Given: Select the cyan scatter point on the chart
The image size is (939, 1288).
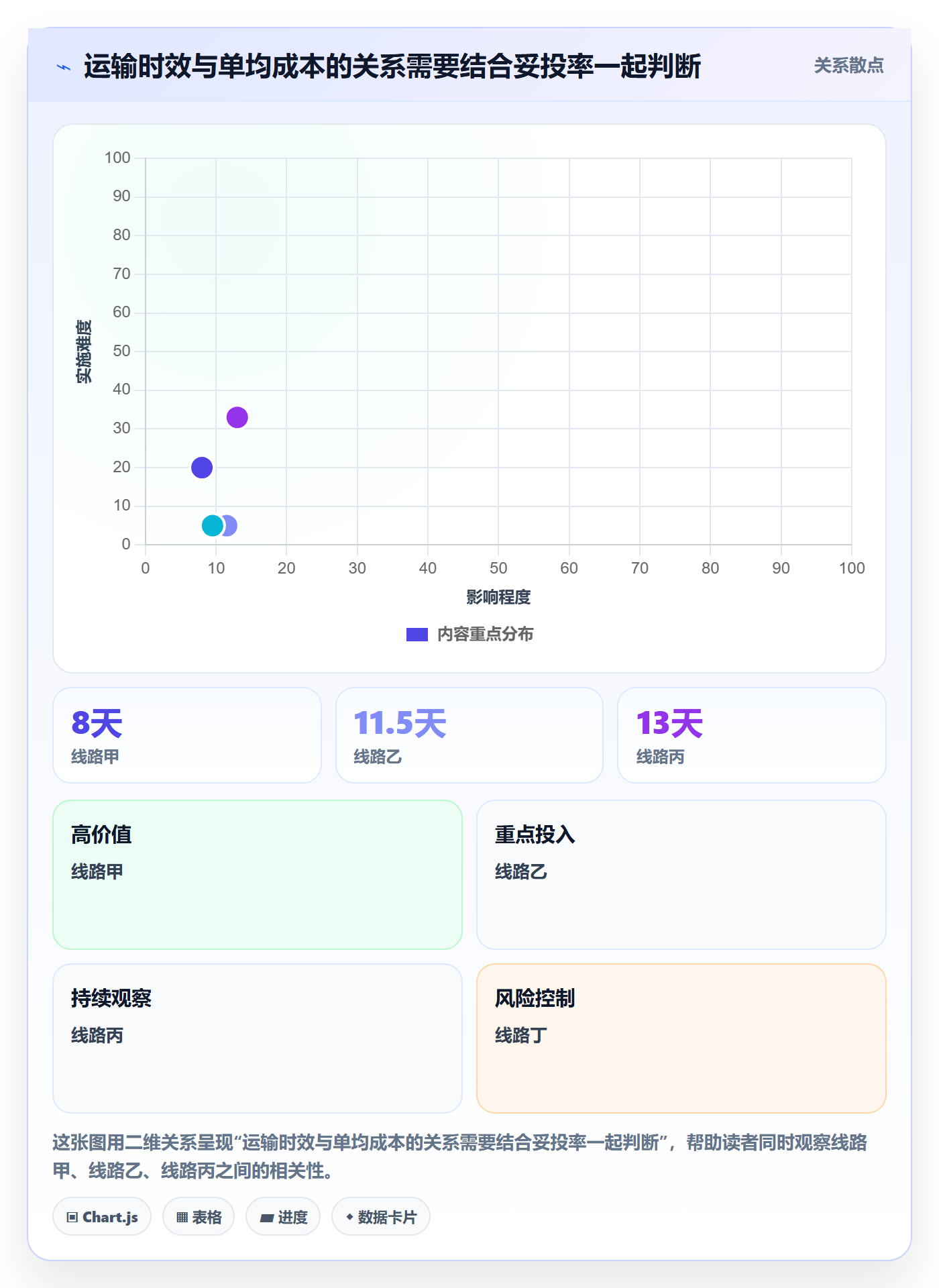Looking at the screenshot, I should [x=213, y=526].
